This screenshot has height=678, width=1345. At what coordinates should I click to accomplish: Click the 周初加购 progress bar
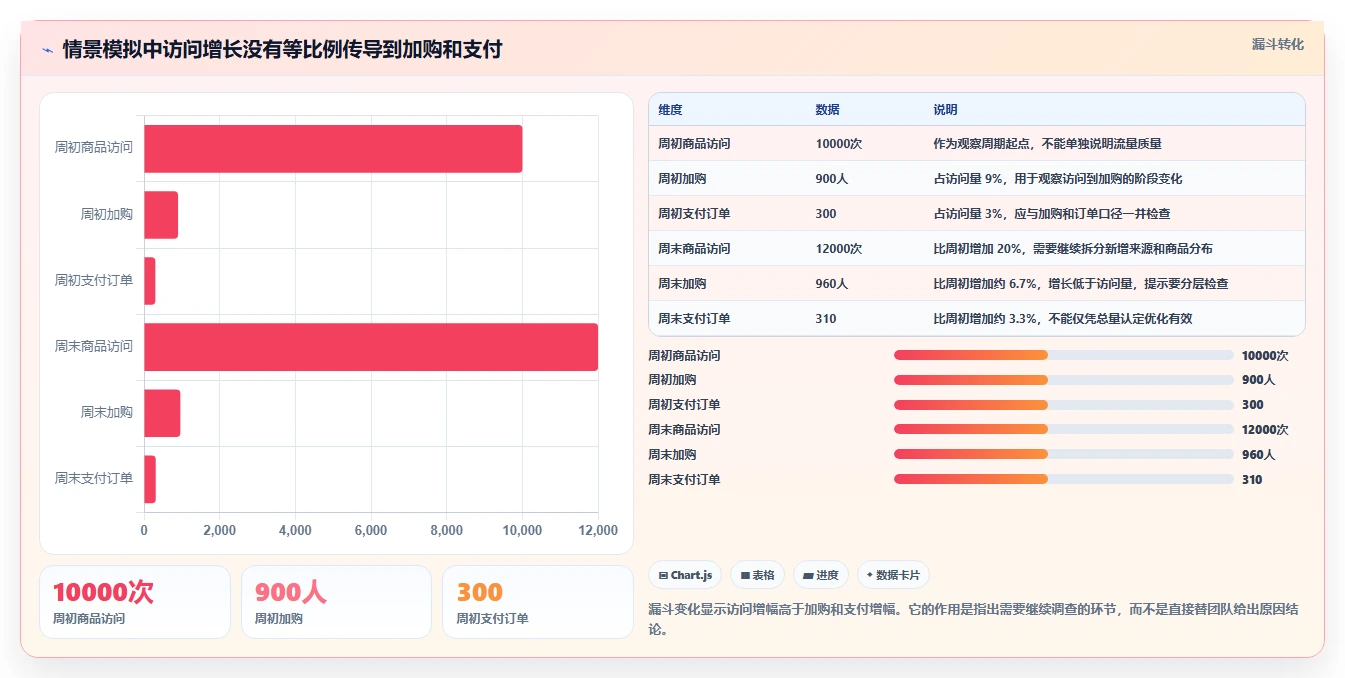(x=1064, y=380)
